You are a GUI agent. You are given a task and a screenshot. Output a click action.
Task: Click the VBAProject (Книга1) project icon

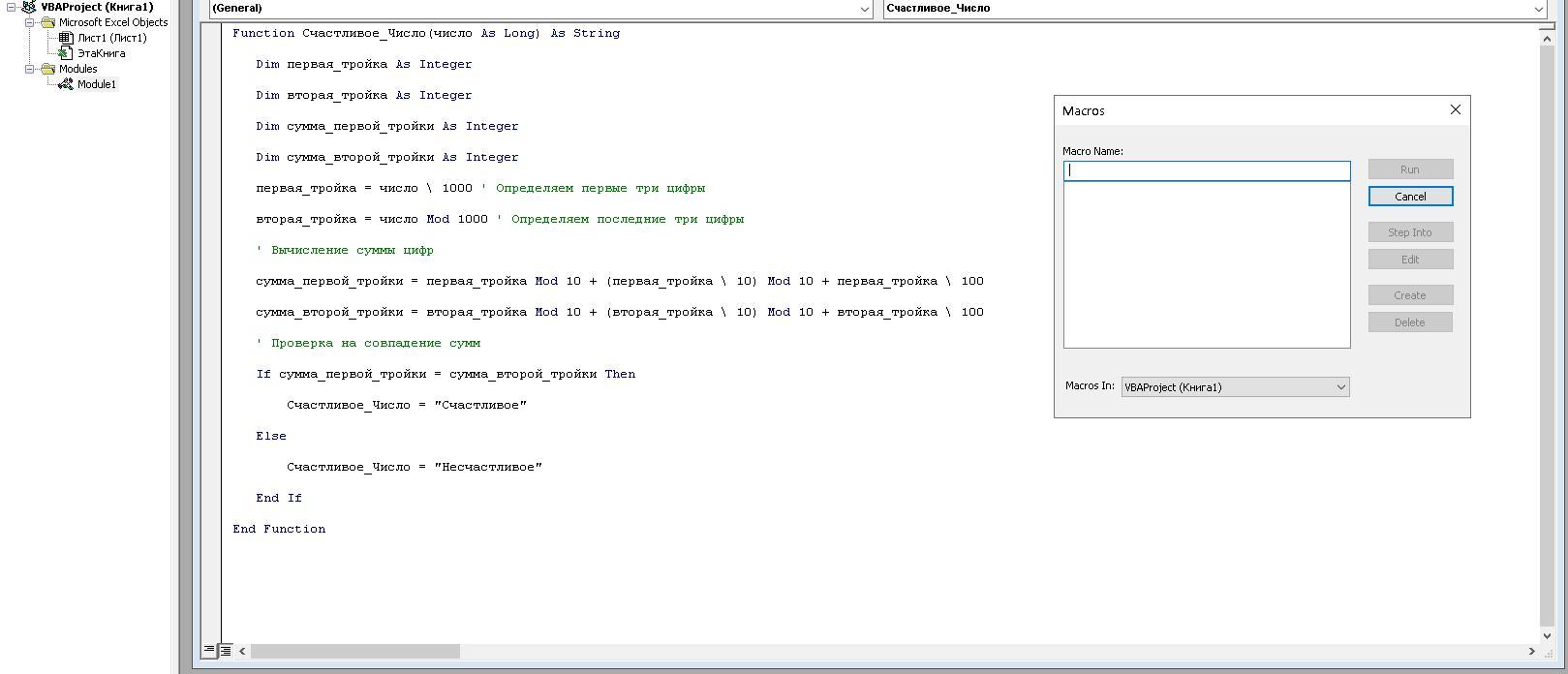point(29,7)
